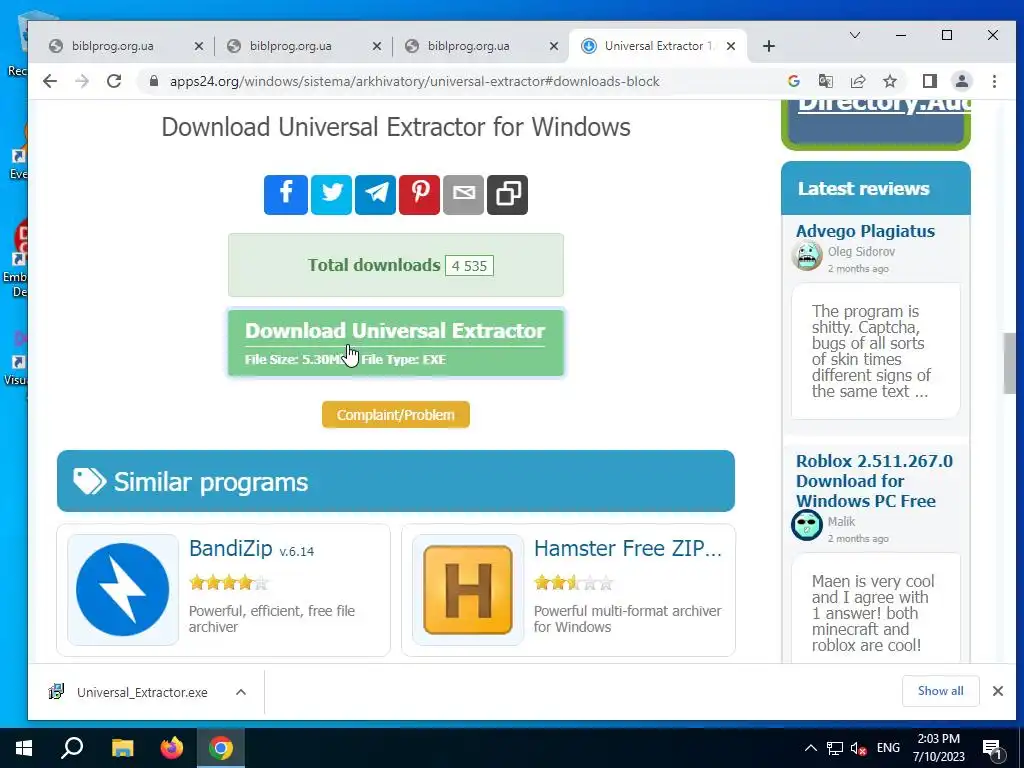Launch Firefox from taskbar
The width and height of the screenshot is (1024, 768).
[x=172, y=748]
